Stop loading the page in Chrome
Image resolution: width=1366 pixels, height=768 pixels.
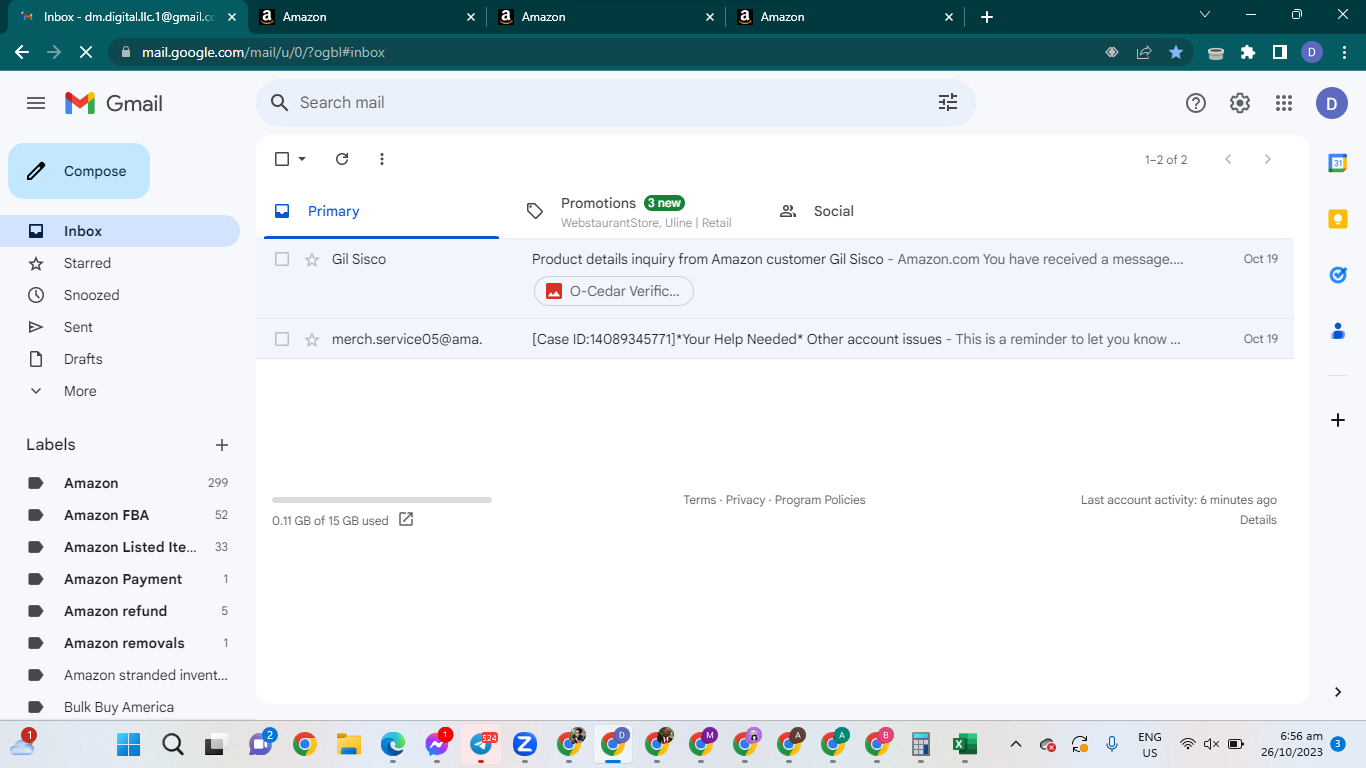tap(86, 52)
